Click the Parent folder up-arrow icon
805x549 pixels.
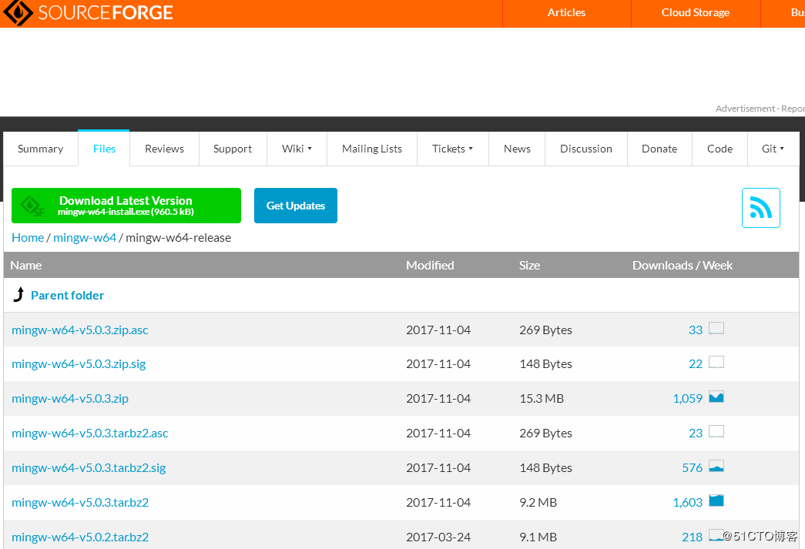pos(19,294)
